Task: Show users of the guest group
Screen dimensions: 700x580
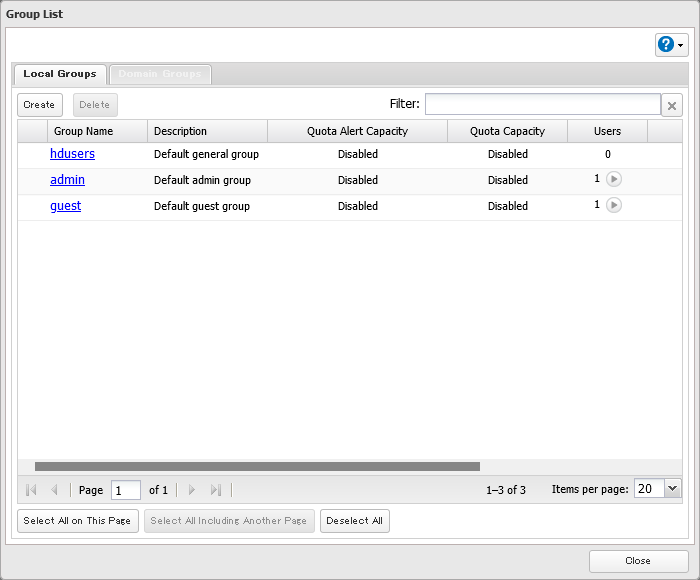Action: tap(614, 205)
